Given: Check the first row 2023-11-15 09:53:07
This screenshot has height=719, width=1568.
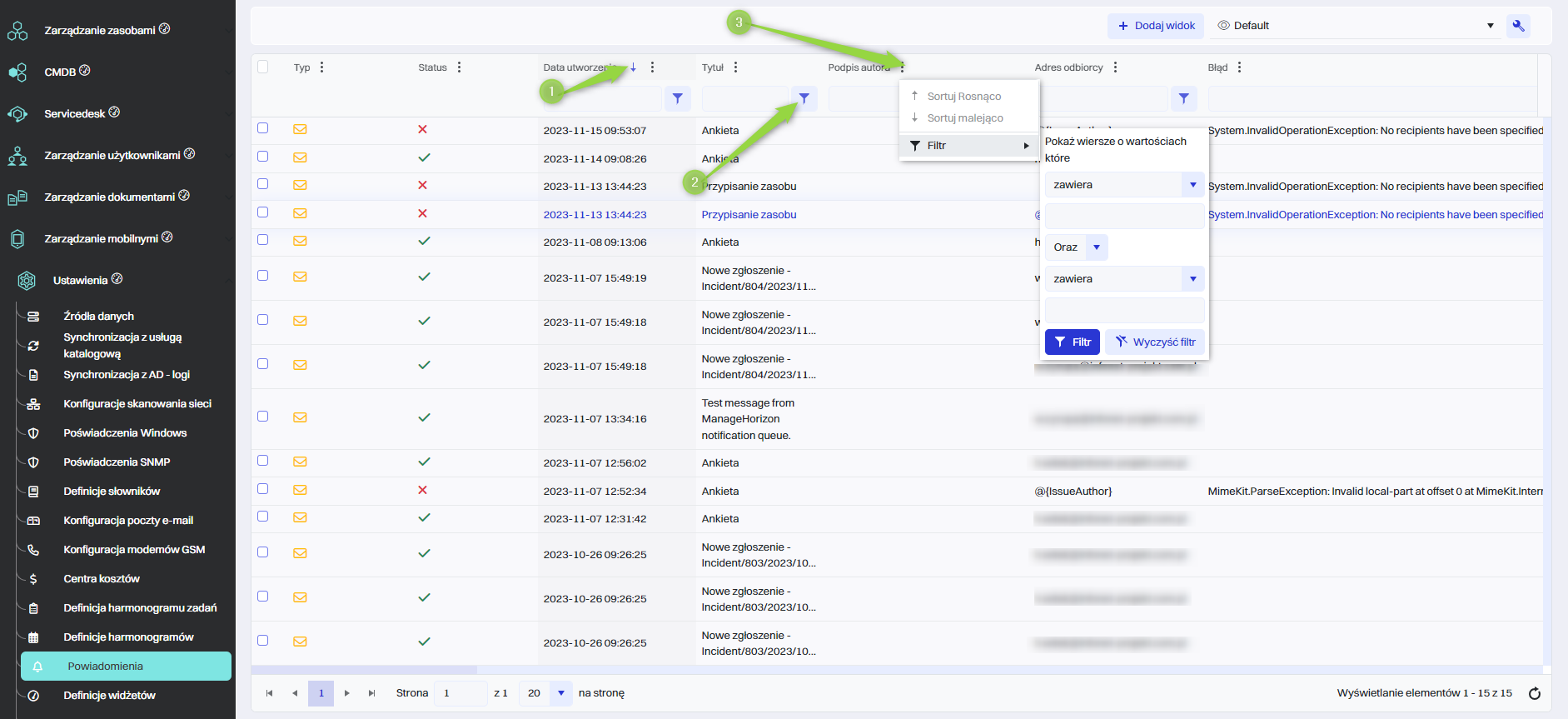Looking at the screenshot, I should [x=263, y=128].
